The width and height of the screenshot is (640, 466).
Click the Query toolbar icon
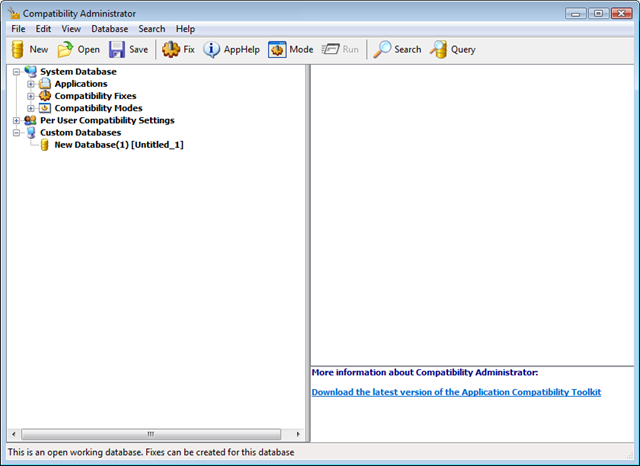click(x=439, y=49)
